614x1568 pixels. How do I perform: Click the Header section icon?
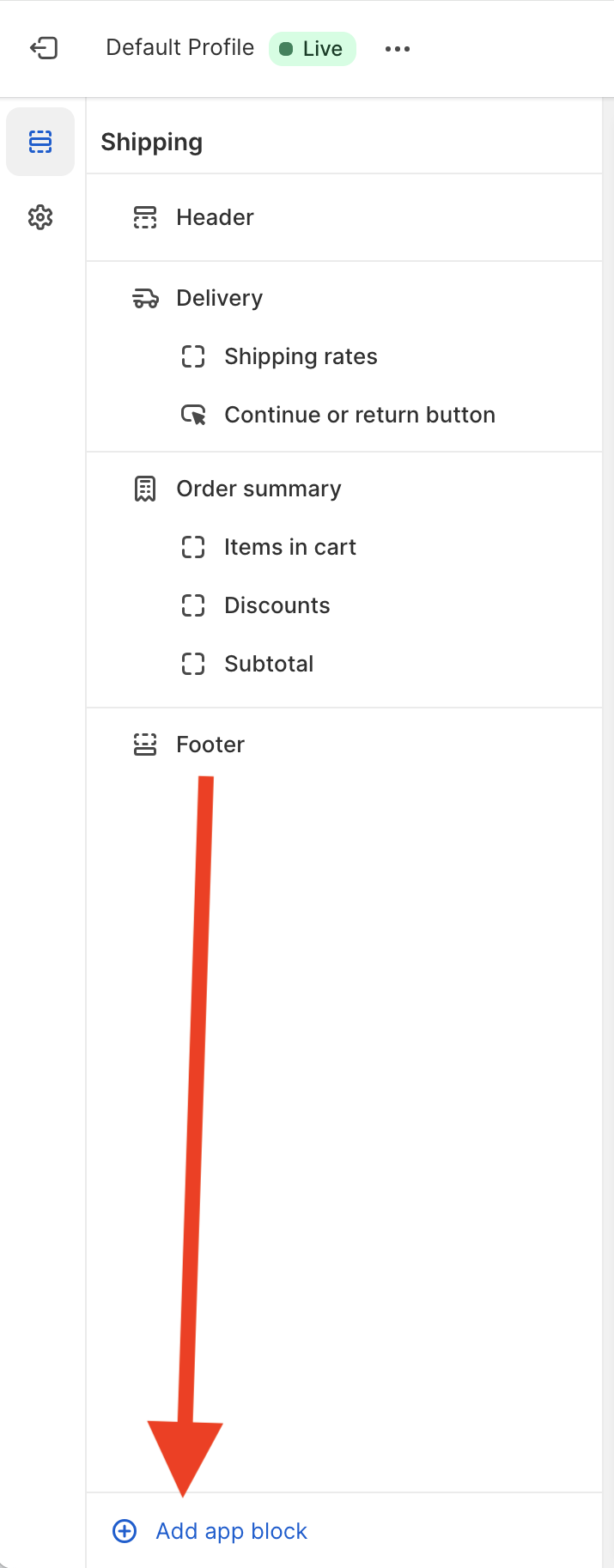pyautogui.click(x=145, y=217)
